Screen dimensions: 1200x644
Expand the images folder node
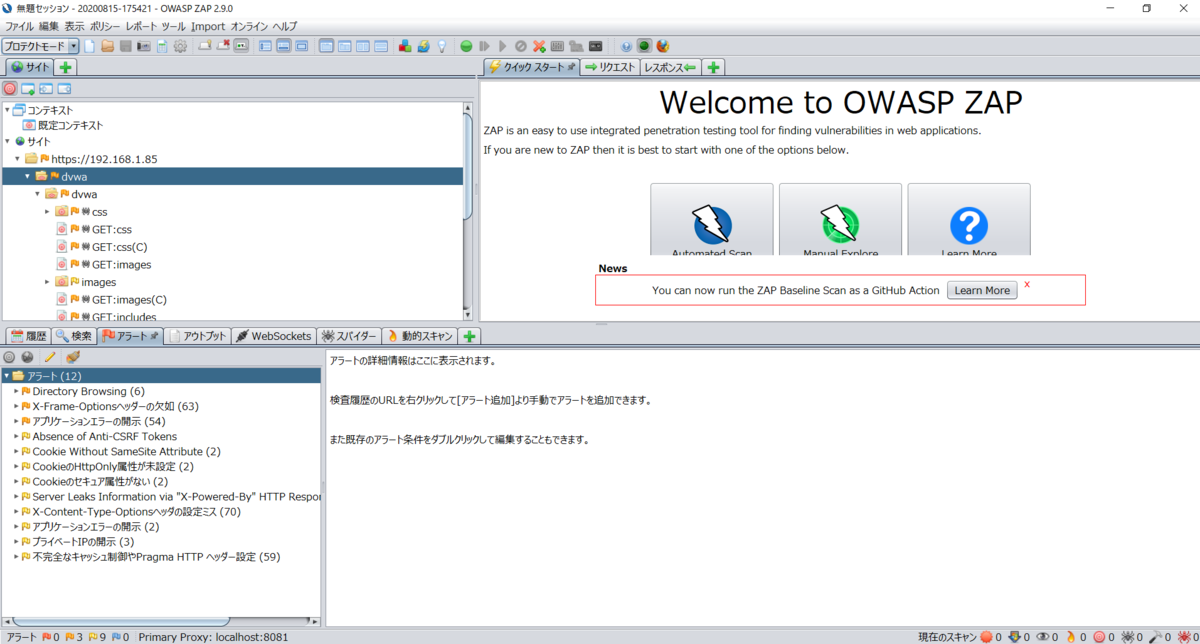coord(47,282)
